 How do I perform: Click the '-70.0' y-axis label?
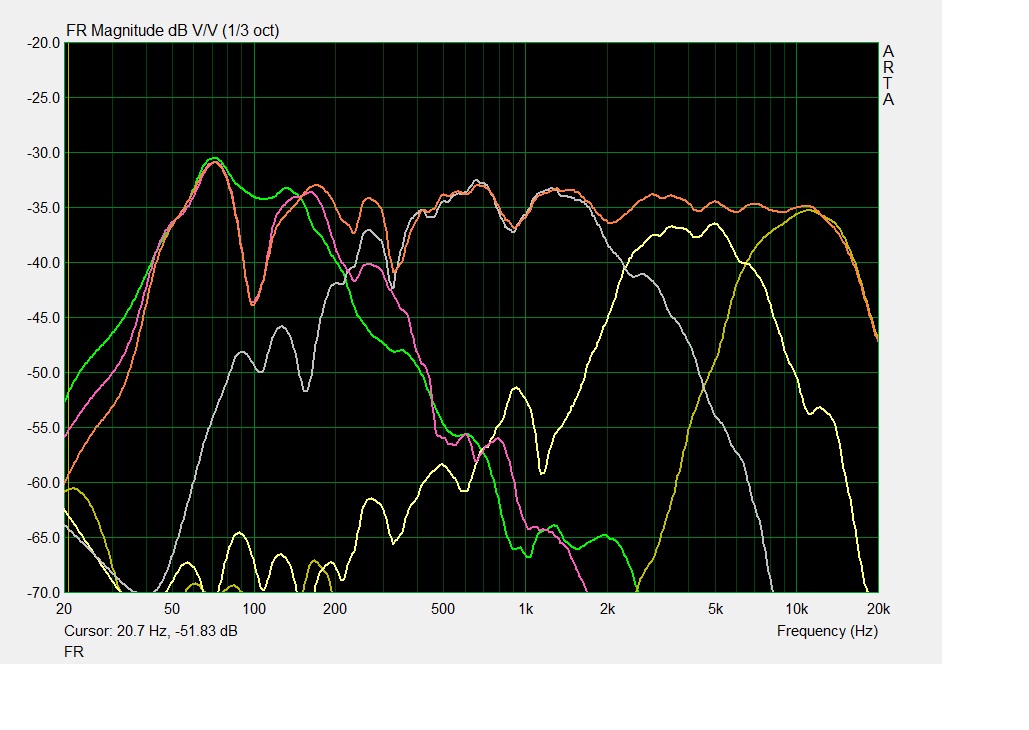pyautogui.click(x=43, y=593)
